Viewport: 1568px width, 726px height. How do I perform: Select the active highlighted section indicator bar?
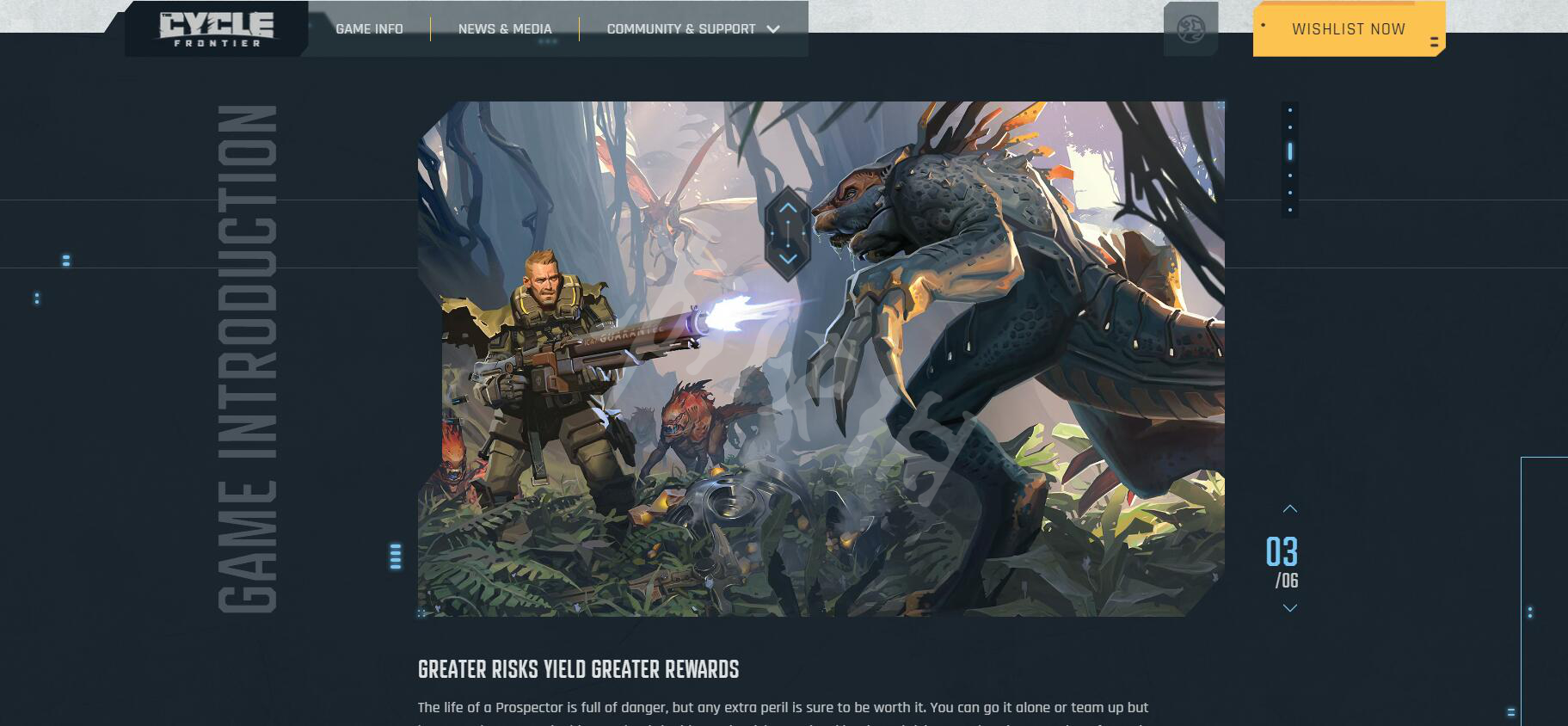pyautogui.click(x=1290, y=151)
